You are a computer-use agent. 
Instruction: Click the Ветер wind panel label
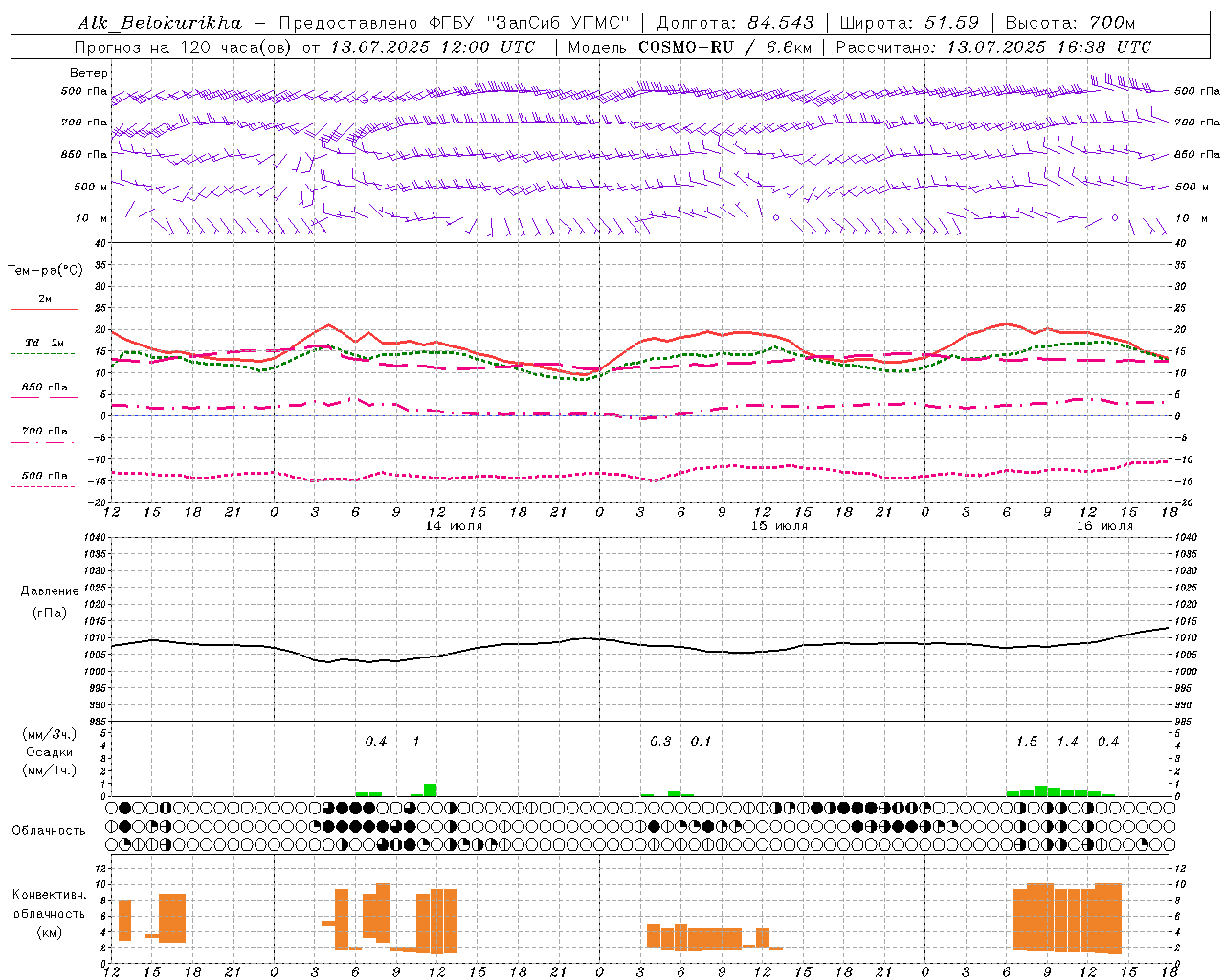[x=89, y=73]
